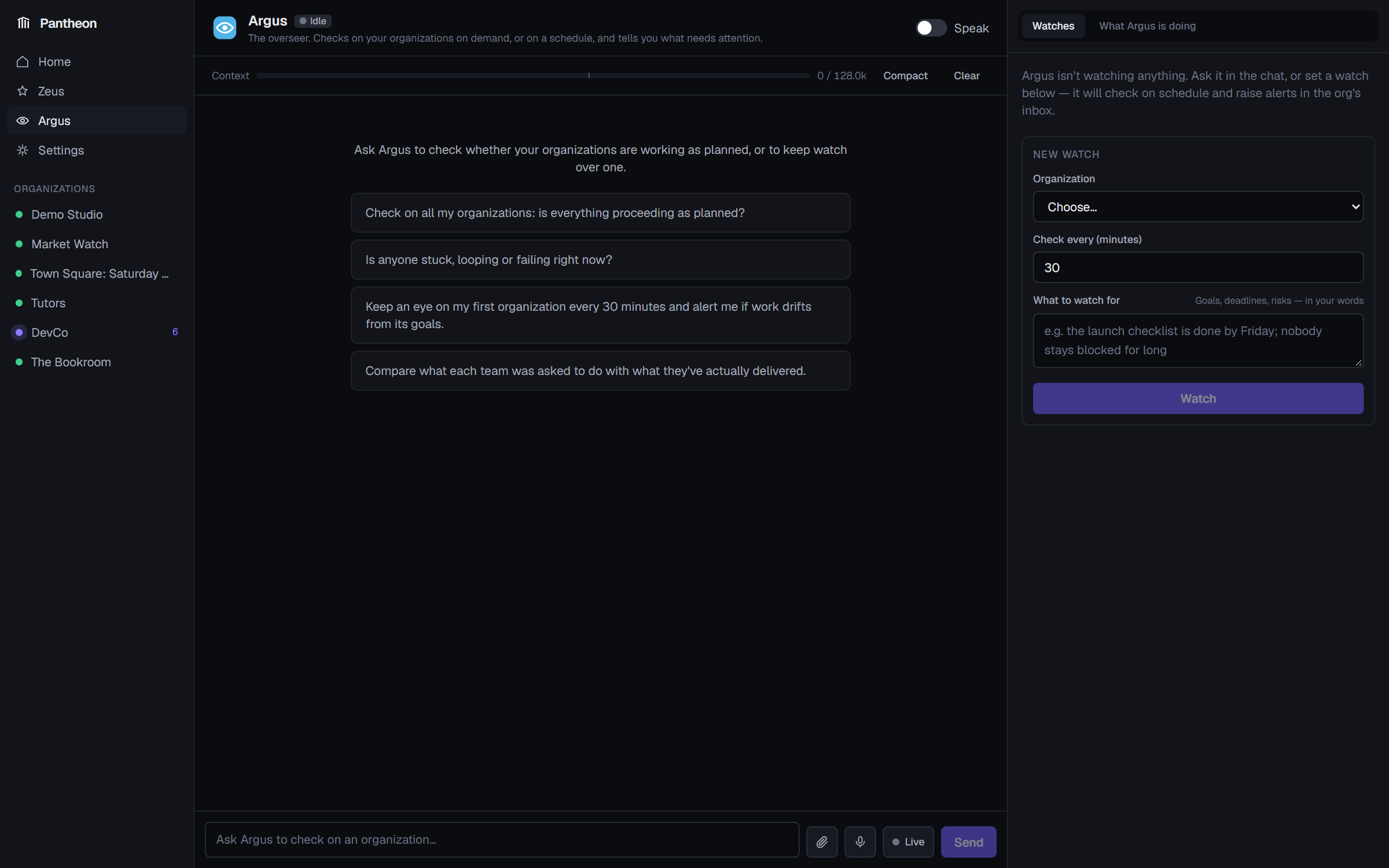1389x868 pixels.
Task: Click the Zeus star icon
Action: 23,91
